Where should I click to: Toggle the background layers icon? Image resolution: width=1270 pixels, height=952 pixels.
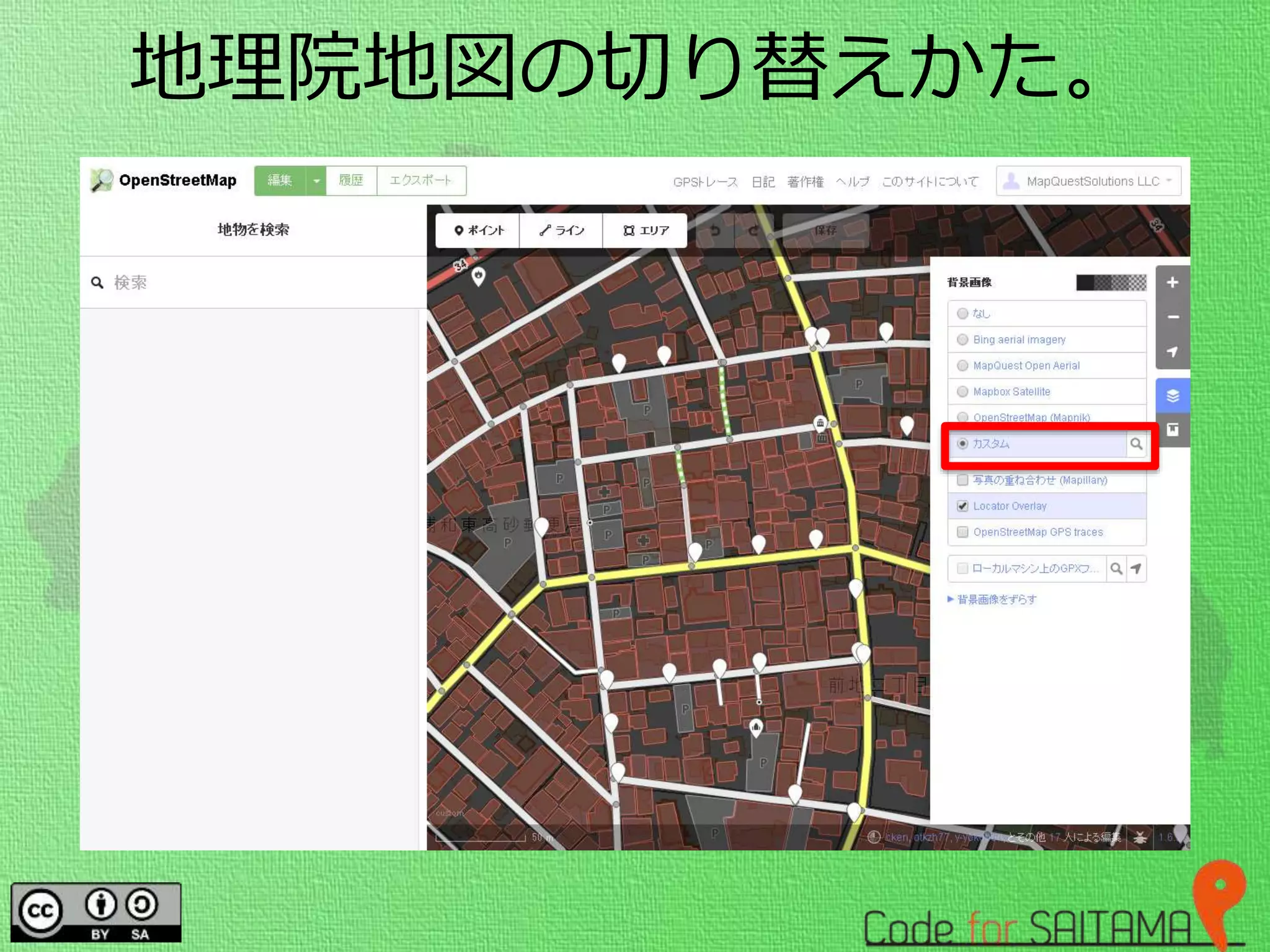(x=1172, y=395)
